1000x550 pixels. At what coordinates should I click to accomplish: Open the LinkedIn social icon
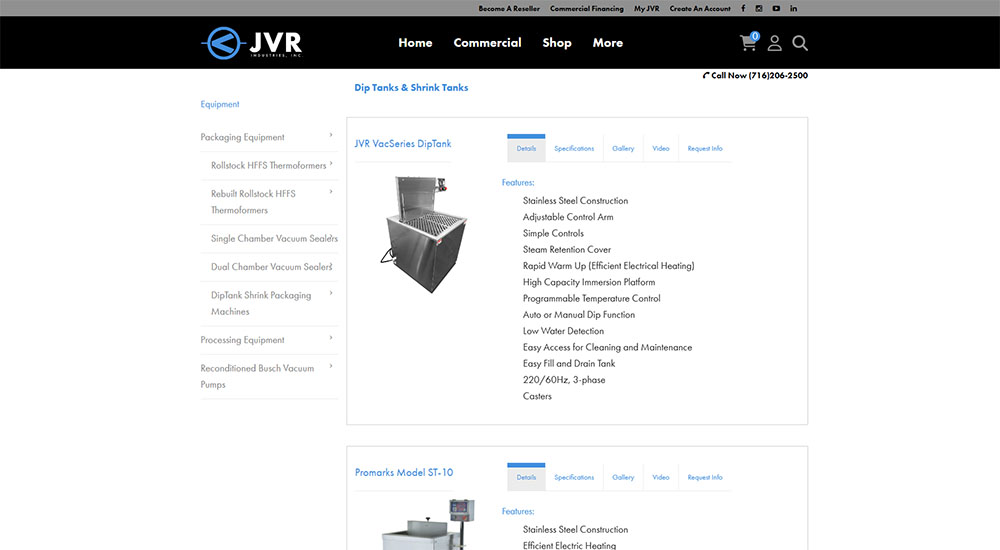pos(793,8)
